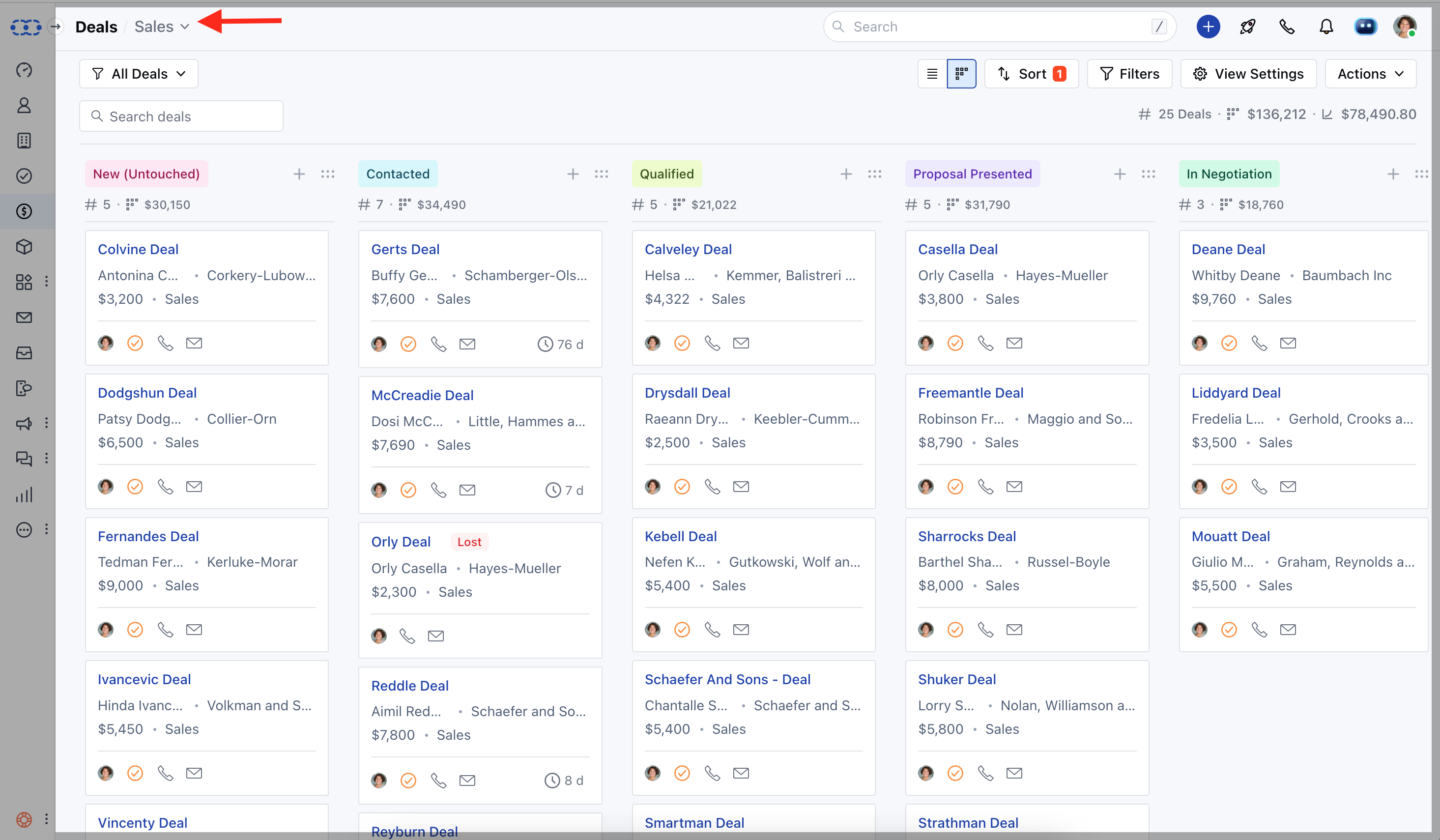
Task: Open the dashboards grid icon in sidebar
Action: [x=24, y=282]
